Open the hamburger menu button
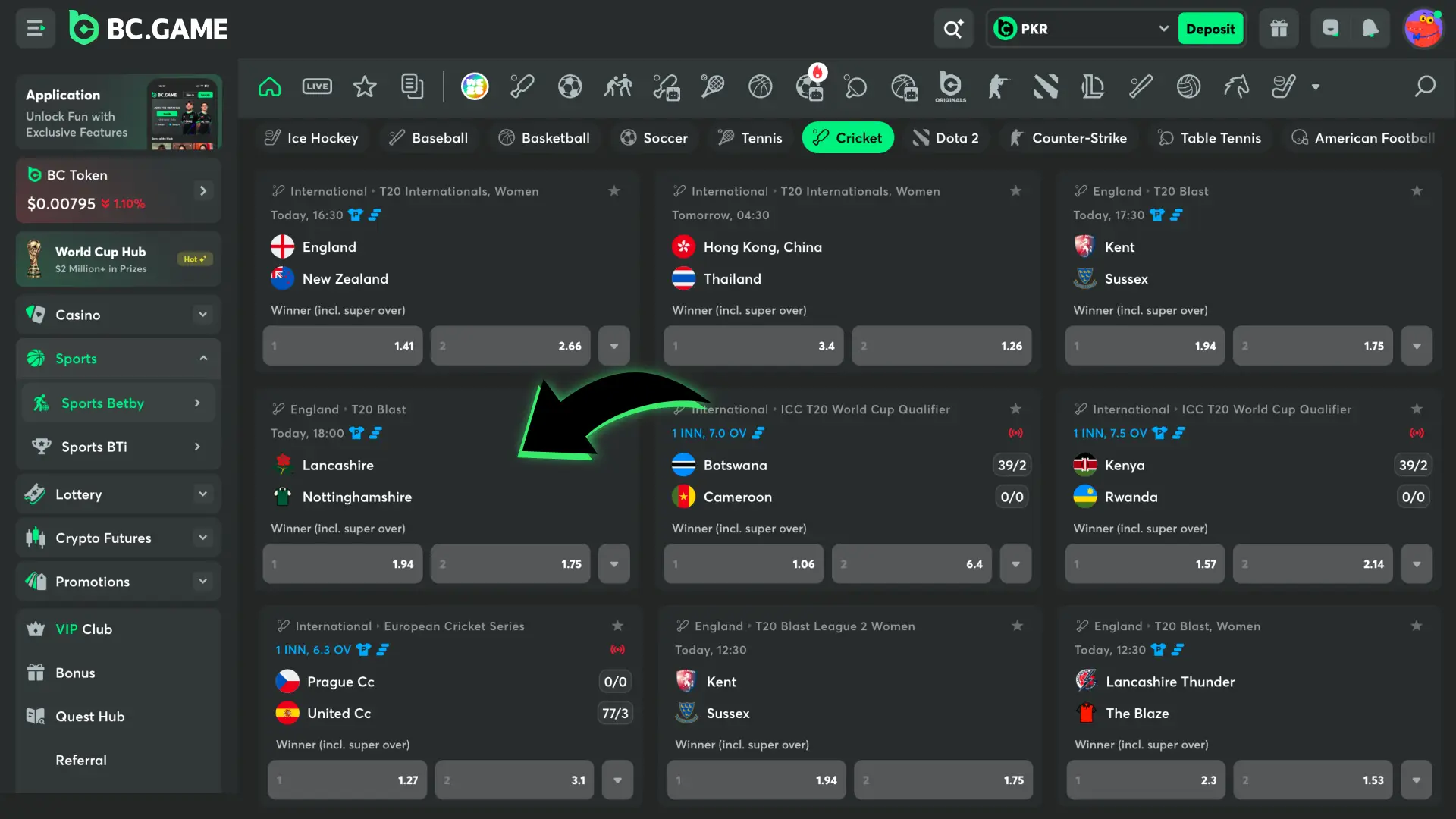Image resolution: width=1456 pixels, height=819 pixels. 35,29
